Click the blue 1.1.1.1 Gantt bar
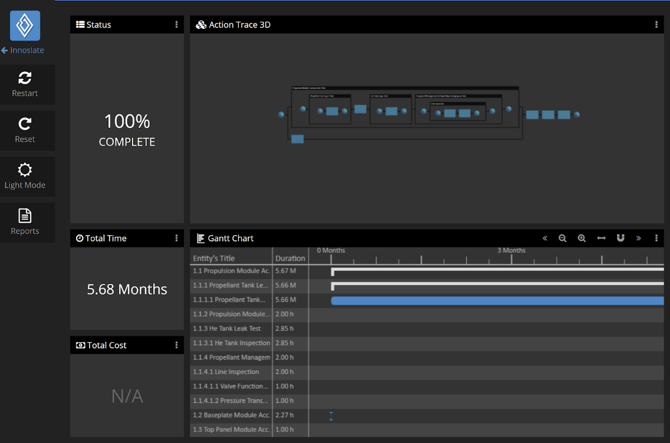This screenshot has width=670, height=443. tap(497, 301)
